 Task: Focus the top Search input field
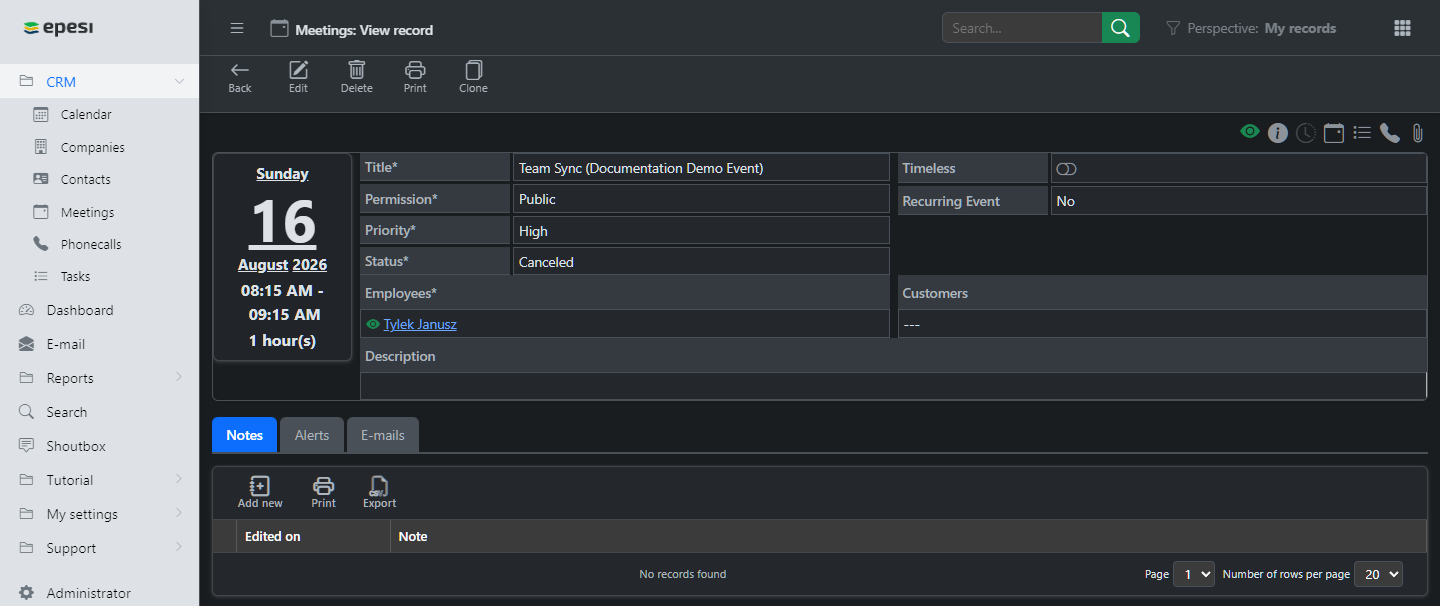pyautogui.click(x=1022, y=28)
